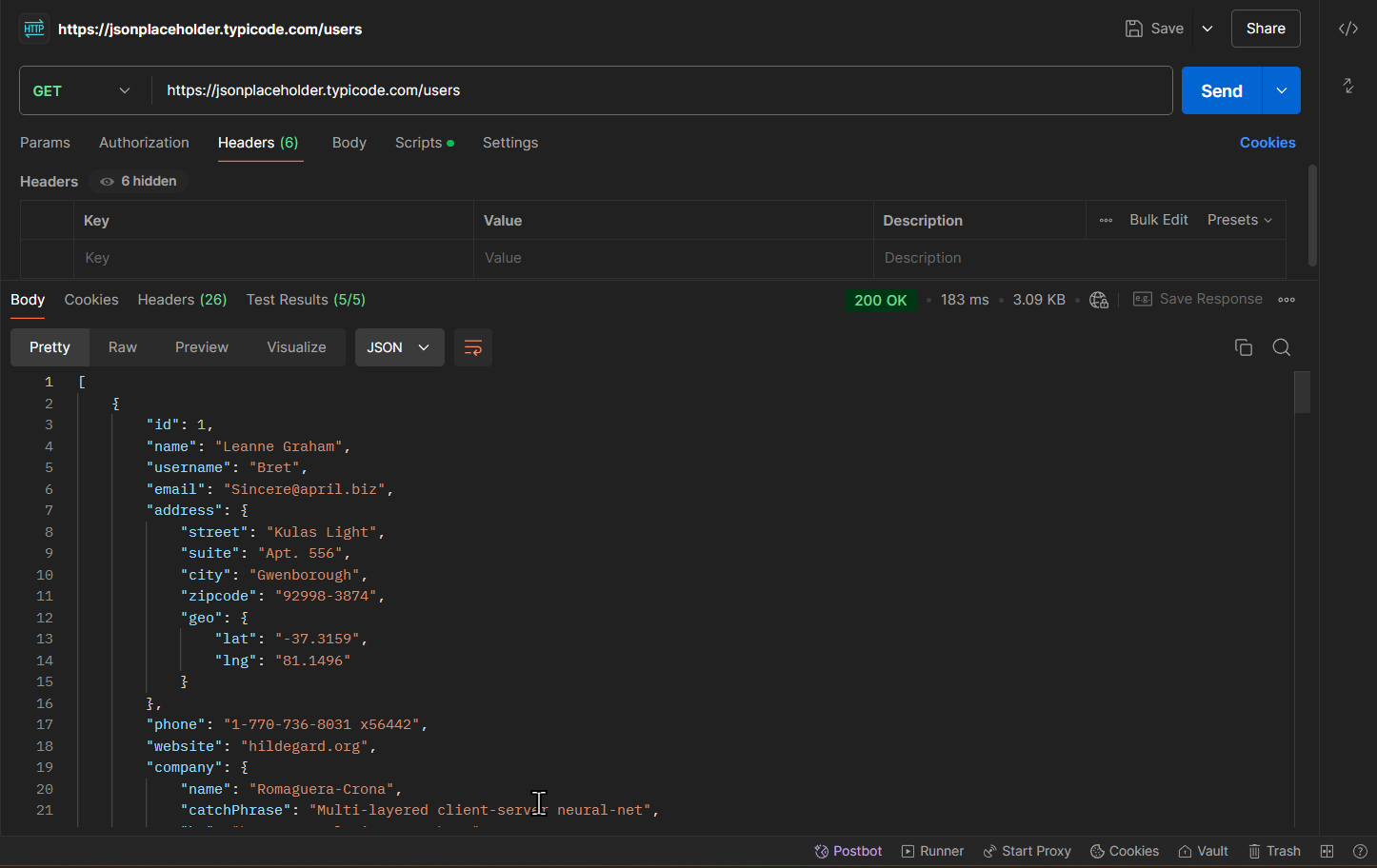Click the Share button
The height and width of the screenshot is (868, 1377).
click(x=1266, y=29)
